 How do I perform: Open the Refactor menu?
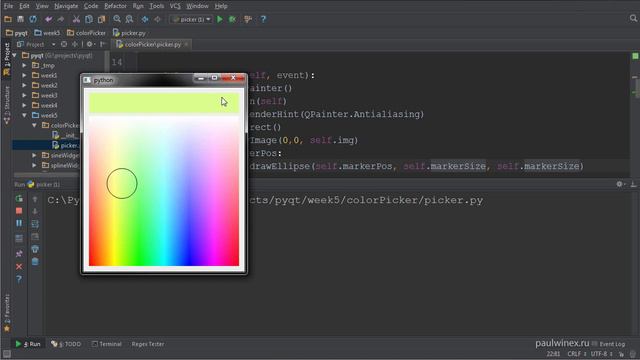(116, 6)
